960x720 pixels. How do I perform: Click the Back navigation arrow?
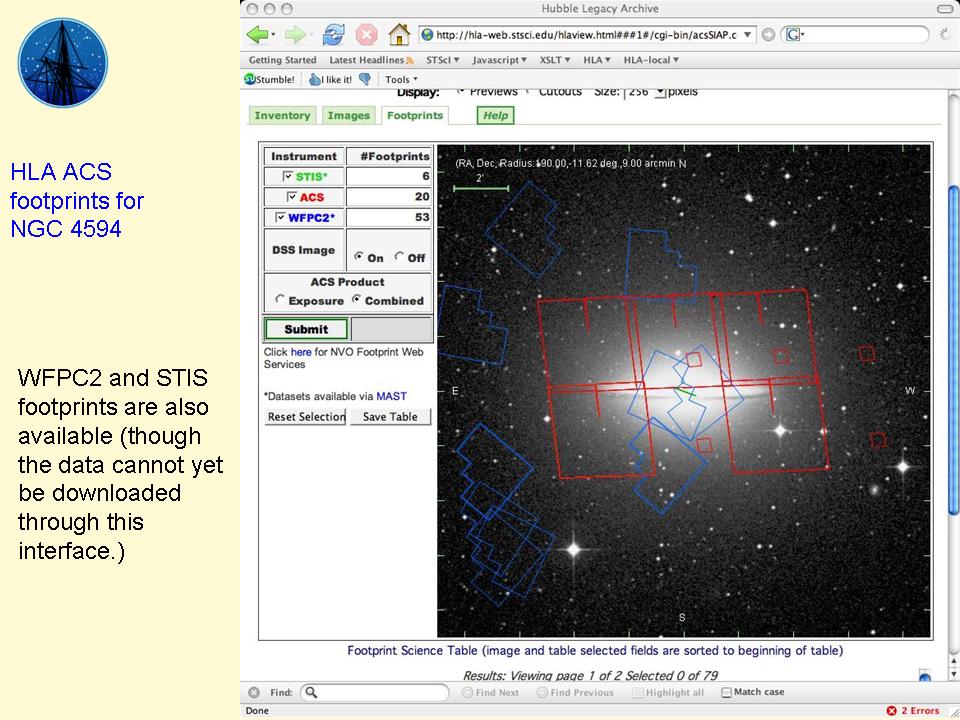[x=258, y=33]
